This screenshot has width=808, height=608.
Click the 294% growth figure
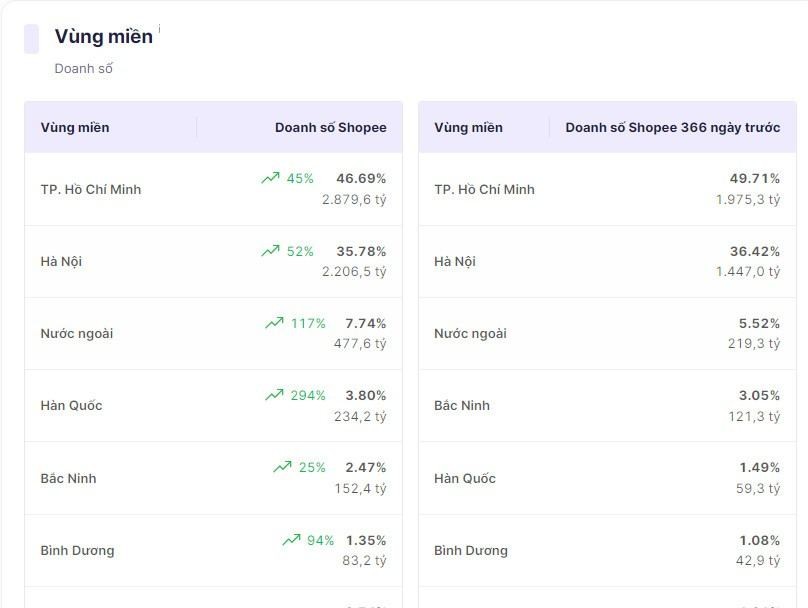pyautogui.click(x=308, y=395)
